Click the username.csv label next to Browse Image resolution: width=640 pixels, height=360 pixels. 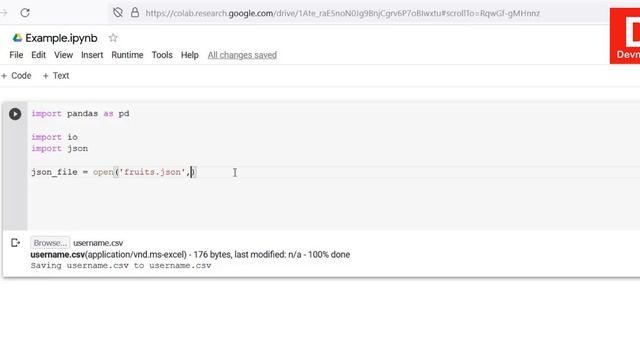pyautogui.click(x=98, y=243)
